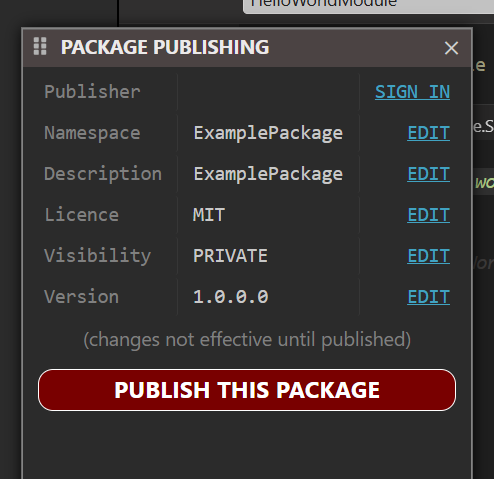Click the 1.0.0.0 version value
Image resolution: width=494 pixels, height=479 pixels.
231,297
